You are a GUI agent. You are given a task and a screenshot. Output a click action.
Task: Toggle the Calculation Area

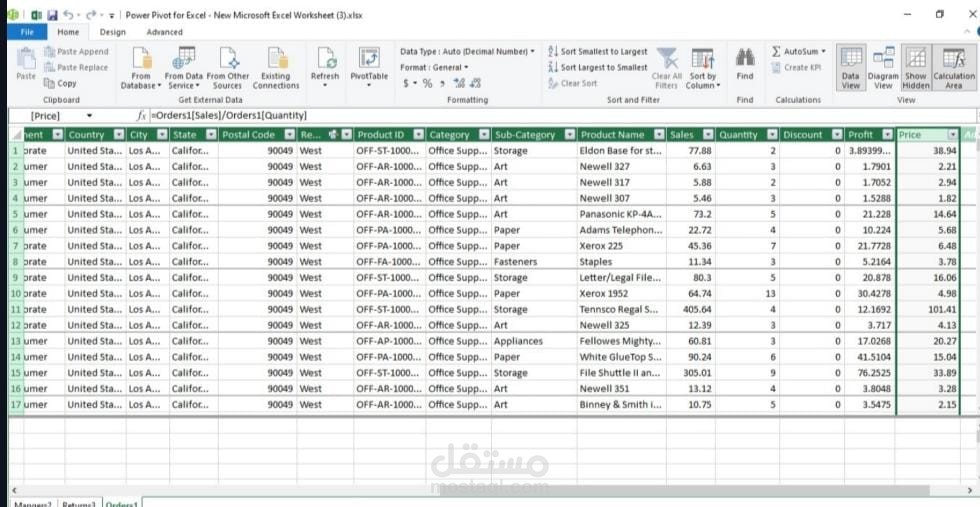pos(953,68)
